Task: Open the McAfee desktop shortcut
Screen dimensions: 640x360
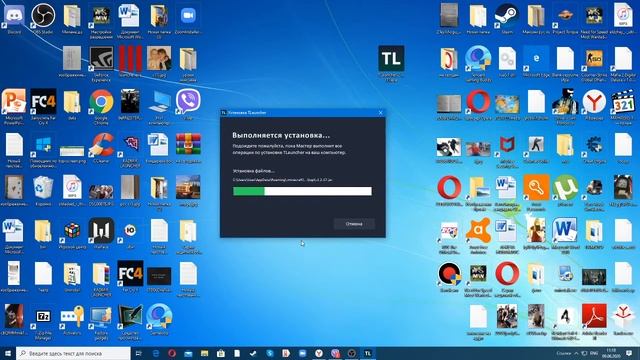Action: tap(507, 151)
